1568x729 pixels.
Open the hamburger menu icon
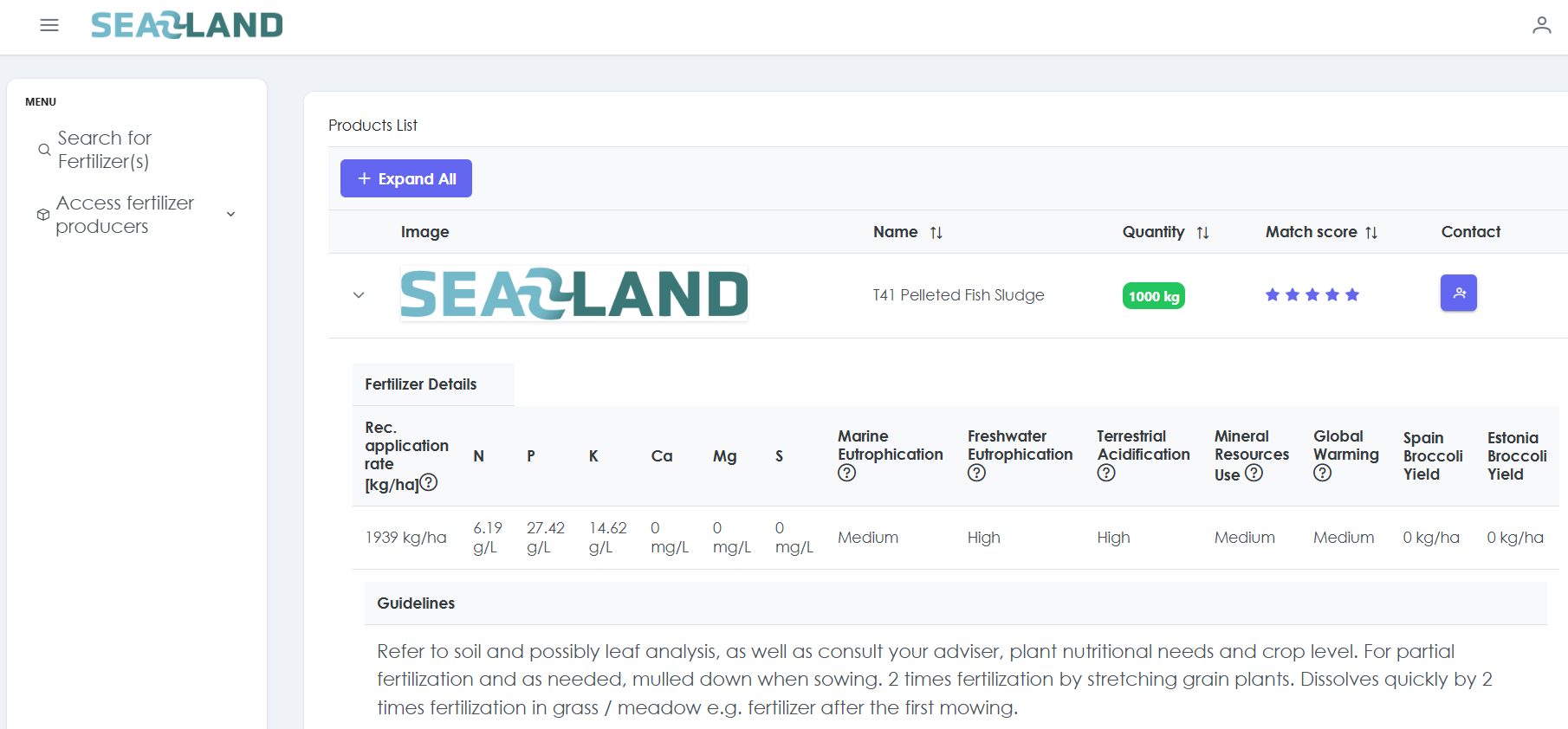tap(49, 25)
